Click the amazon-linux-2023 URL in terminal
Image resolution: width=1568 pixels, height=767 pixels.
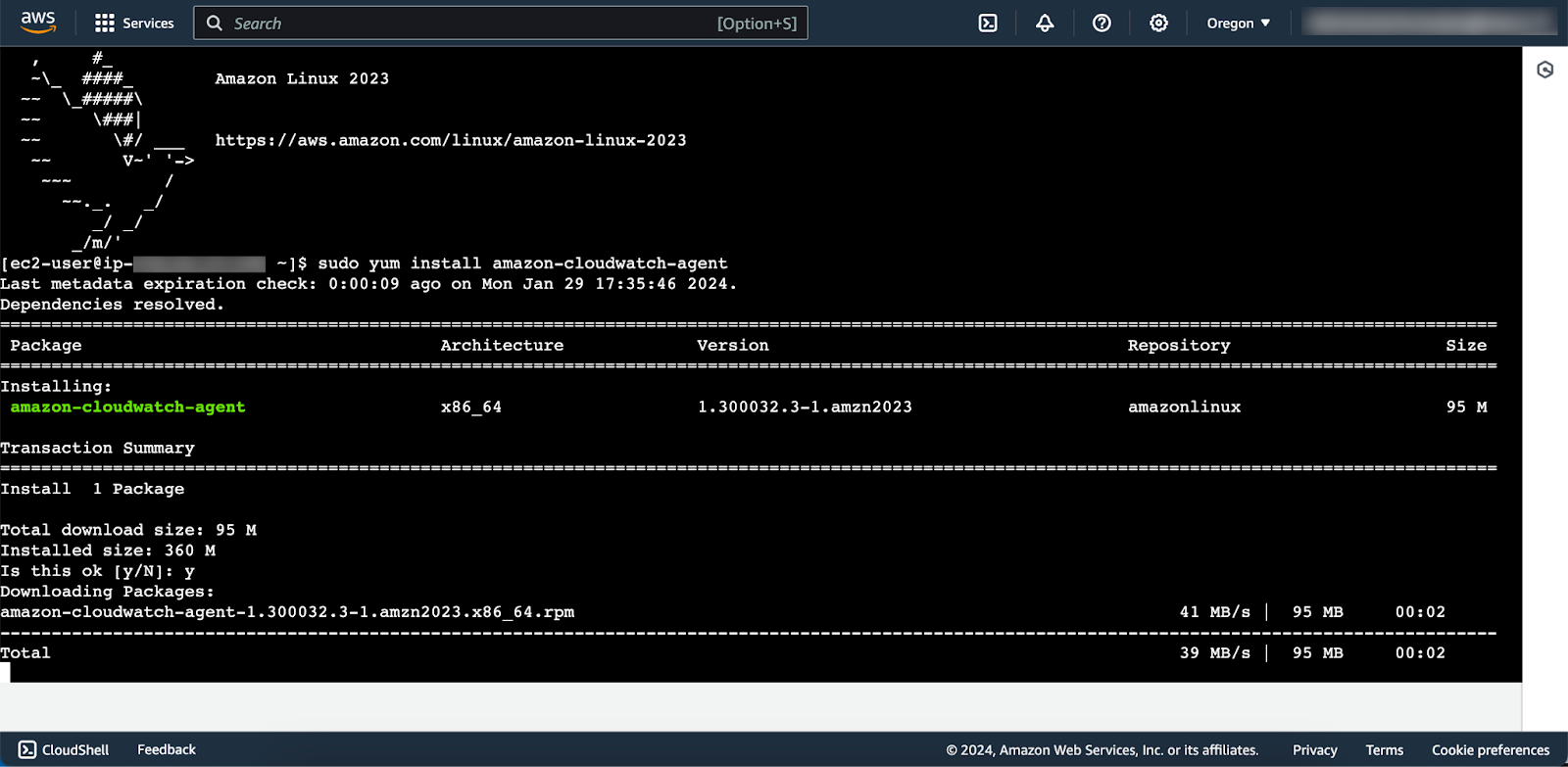pyautogui.click(x=451, y=140)
